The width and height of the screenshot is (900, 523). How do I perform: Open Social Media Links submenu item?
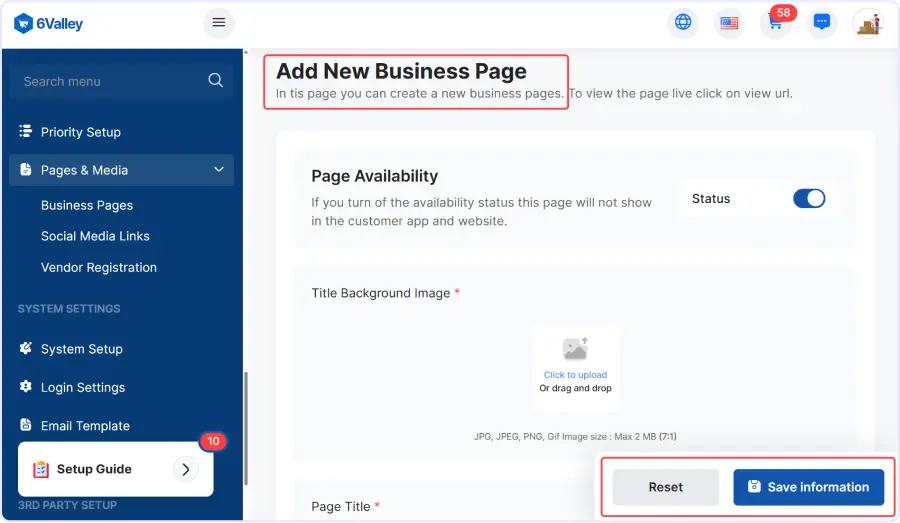95,237
